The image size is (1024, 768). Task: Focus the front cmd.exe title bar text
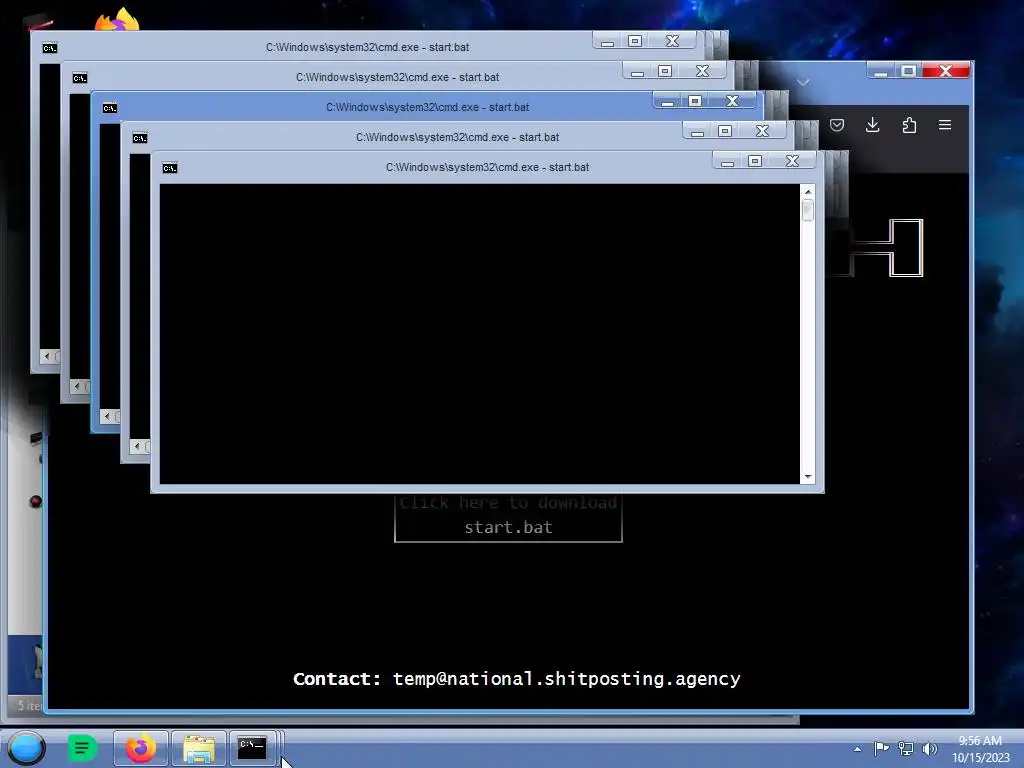(487, 168)
